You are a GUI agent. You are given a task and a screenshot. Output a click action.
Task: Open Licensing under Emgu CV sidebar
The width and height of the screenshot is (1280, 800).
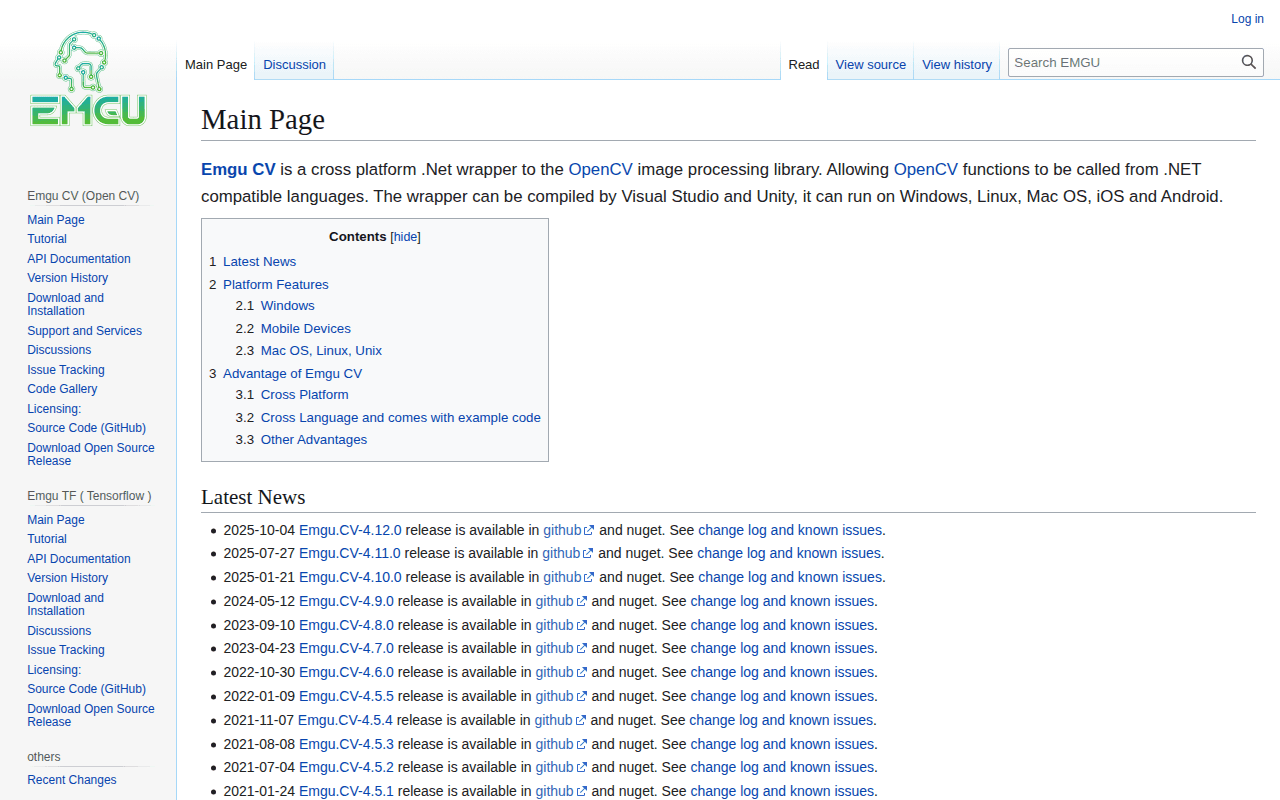pos(54,409)
